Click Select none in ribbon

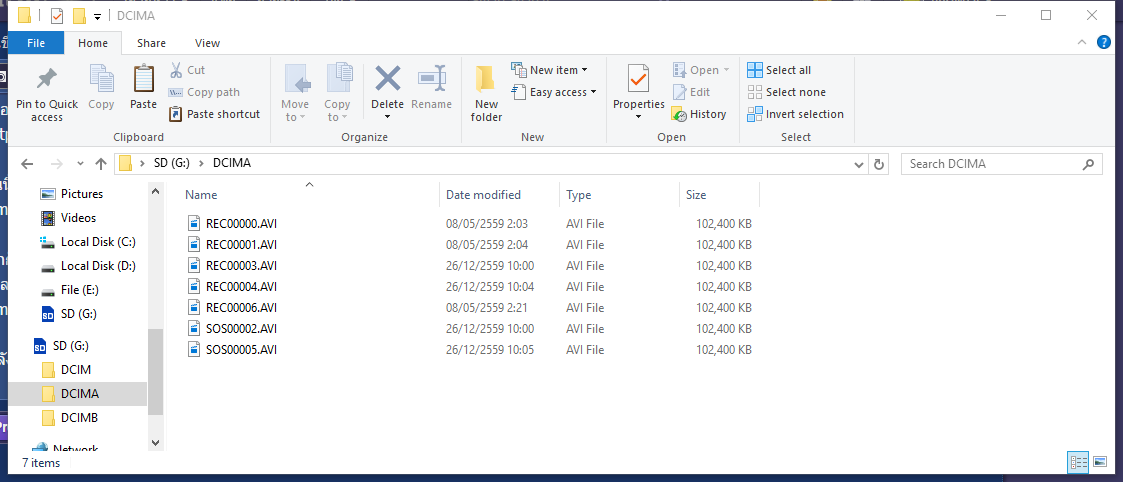point(786,92)
